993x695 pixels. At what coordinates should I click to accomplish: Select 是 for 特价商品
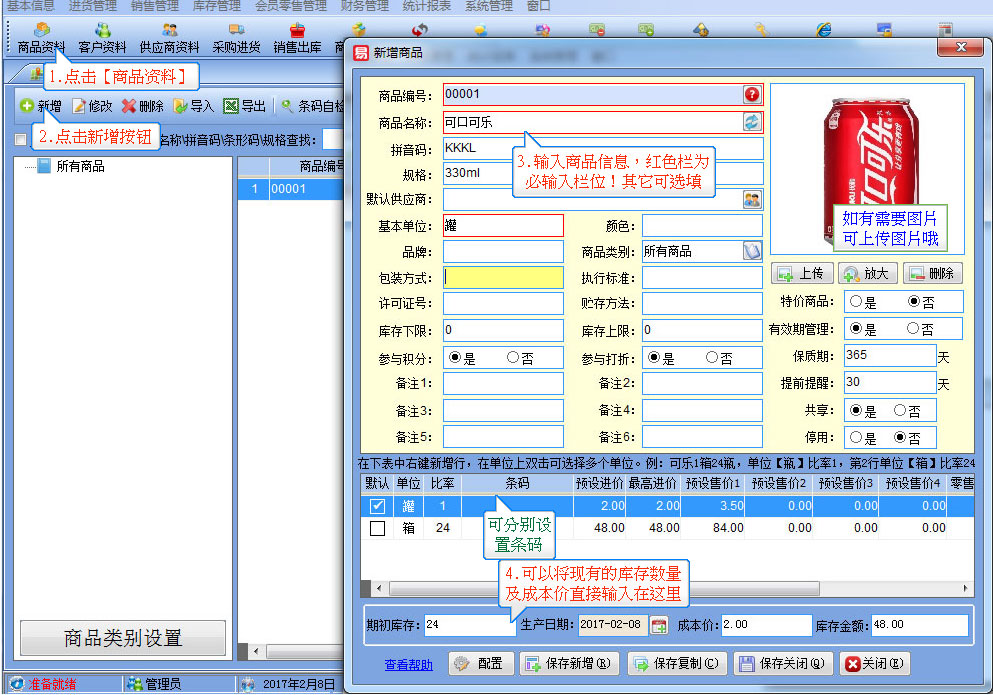click(x=855, y=301)
